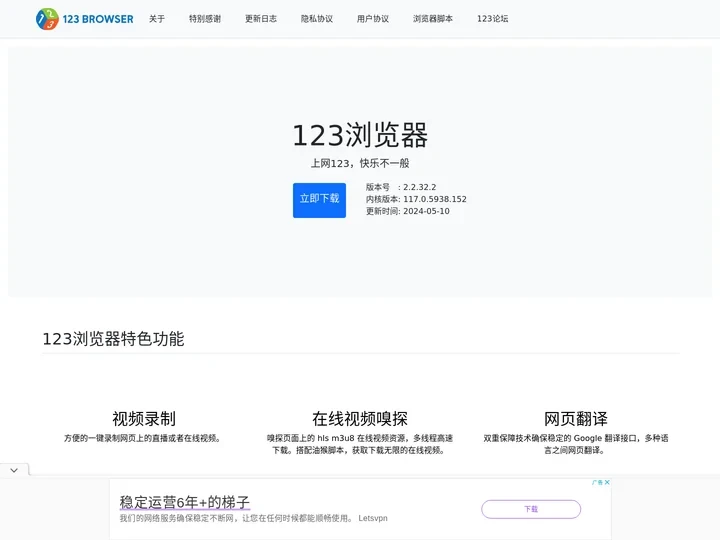Click the 123浏览器特色功能 heading
This screenshot has width=720, height=540.
[113, 339]
